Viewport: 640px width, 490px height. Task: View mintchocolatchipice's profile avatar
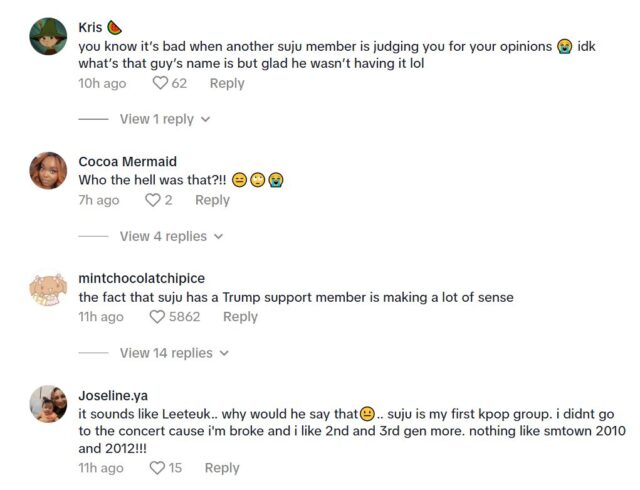point(48,288)
